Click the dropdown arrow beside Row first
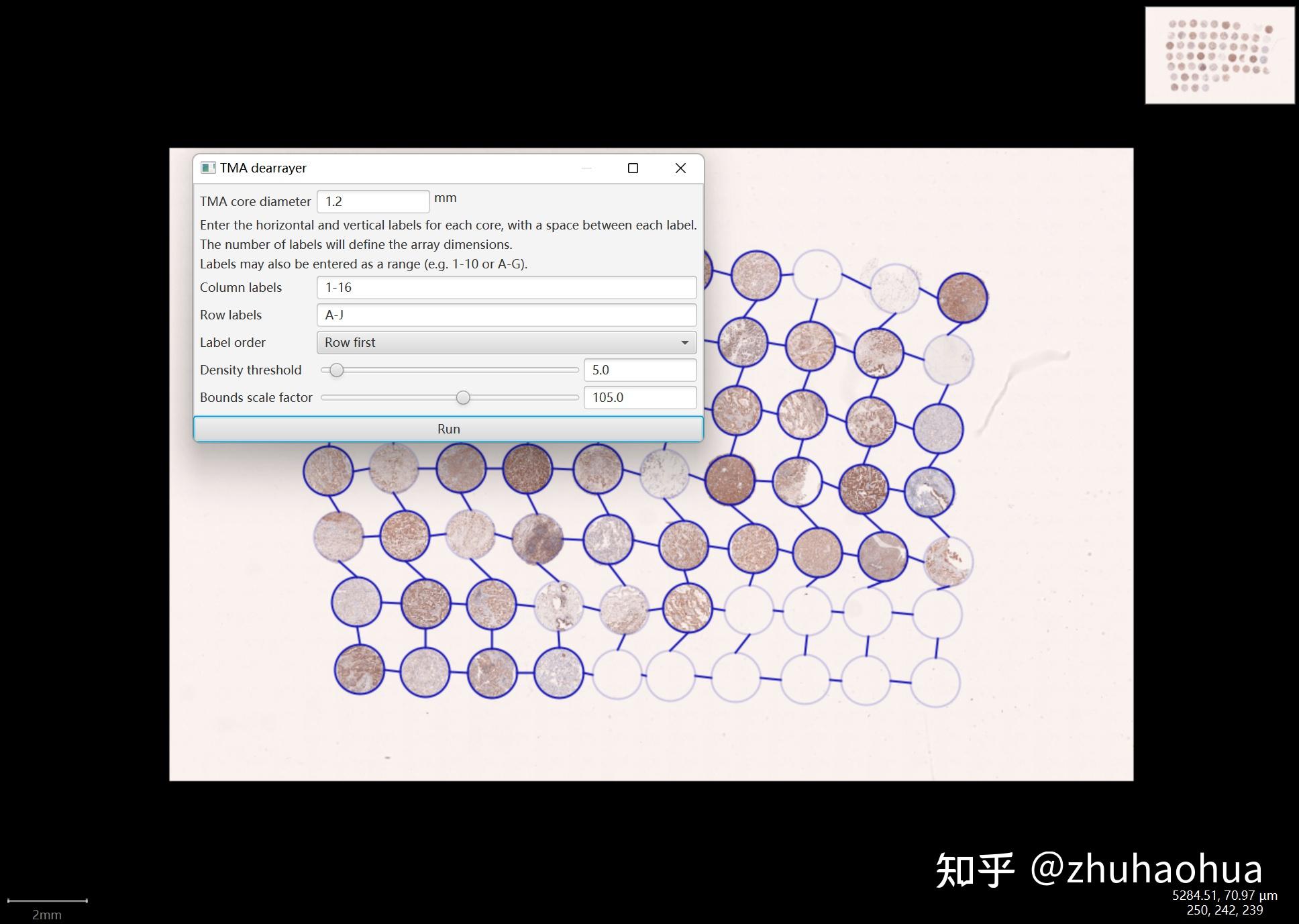 (x=685, y=342)
